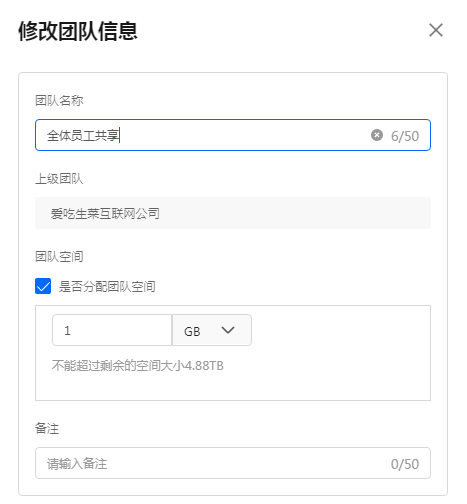Click into the 团队名称 input field
The width and height of the screenshot is (467, 504).
click(233, 135)
